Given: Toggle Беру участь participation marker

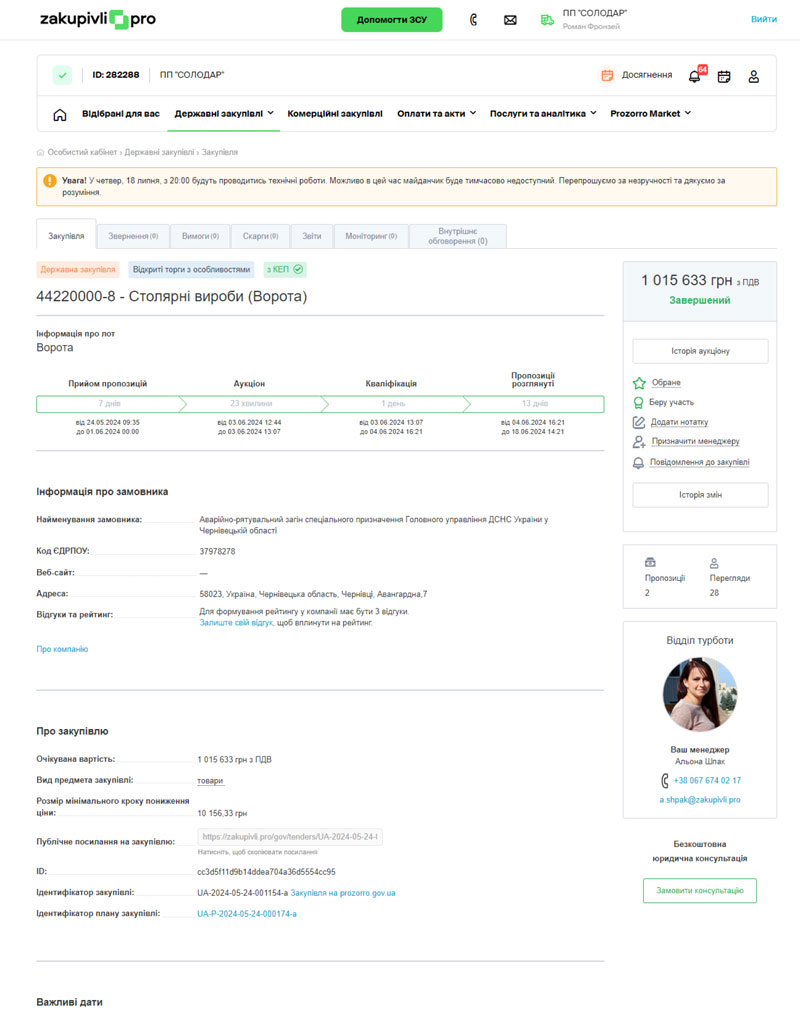Looking at the screenshot, I should click(639, 402).
